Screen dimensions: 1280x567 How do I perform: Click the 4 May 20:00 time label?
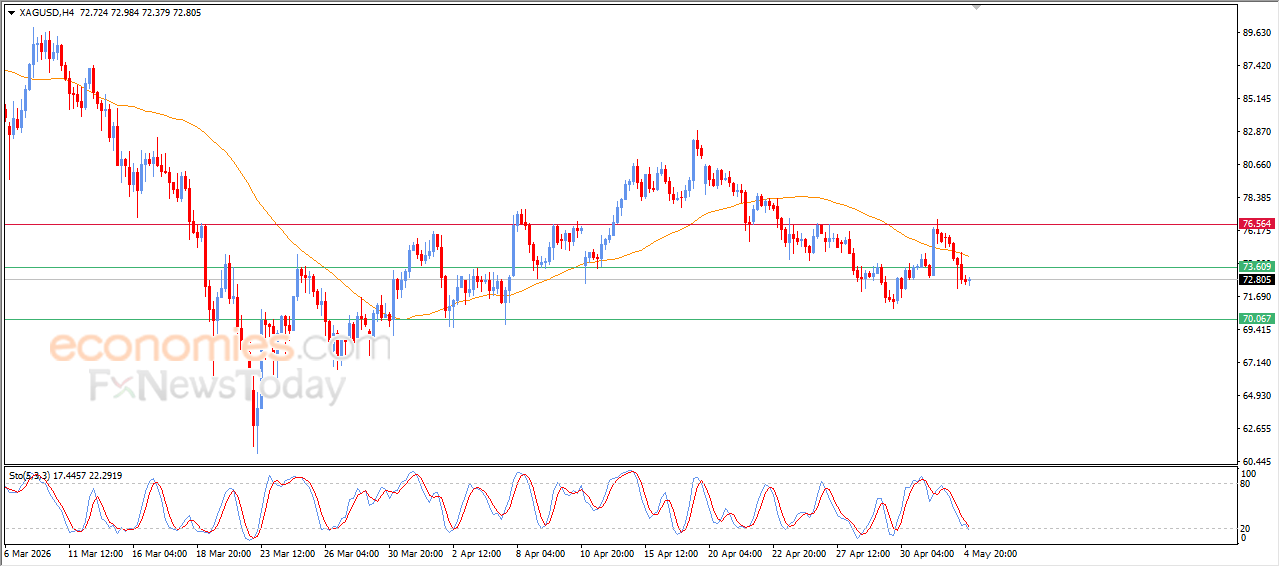click(x=991, y=553)
